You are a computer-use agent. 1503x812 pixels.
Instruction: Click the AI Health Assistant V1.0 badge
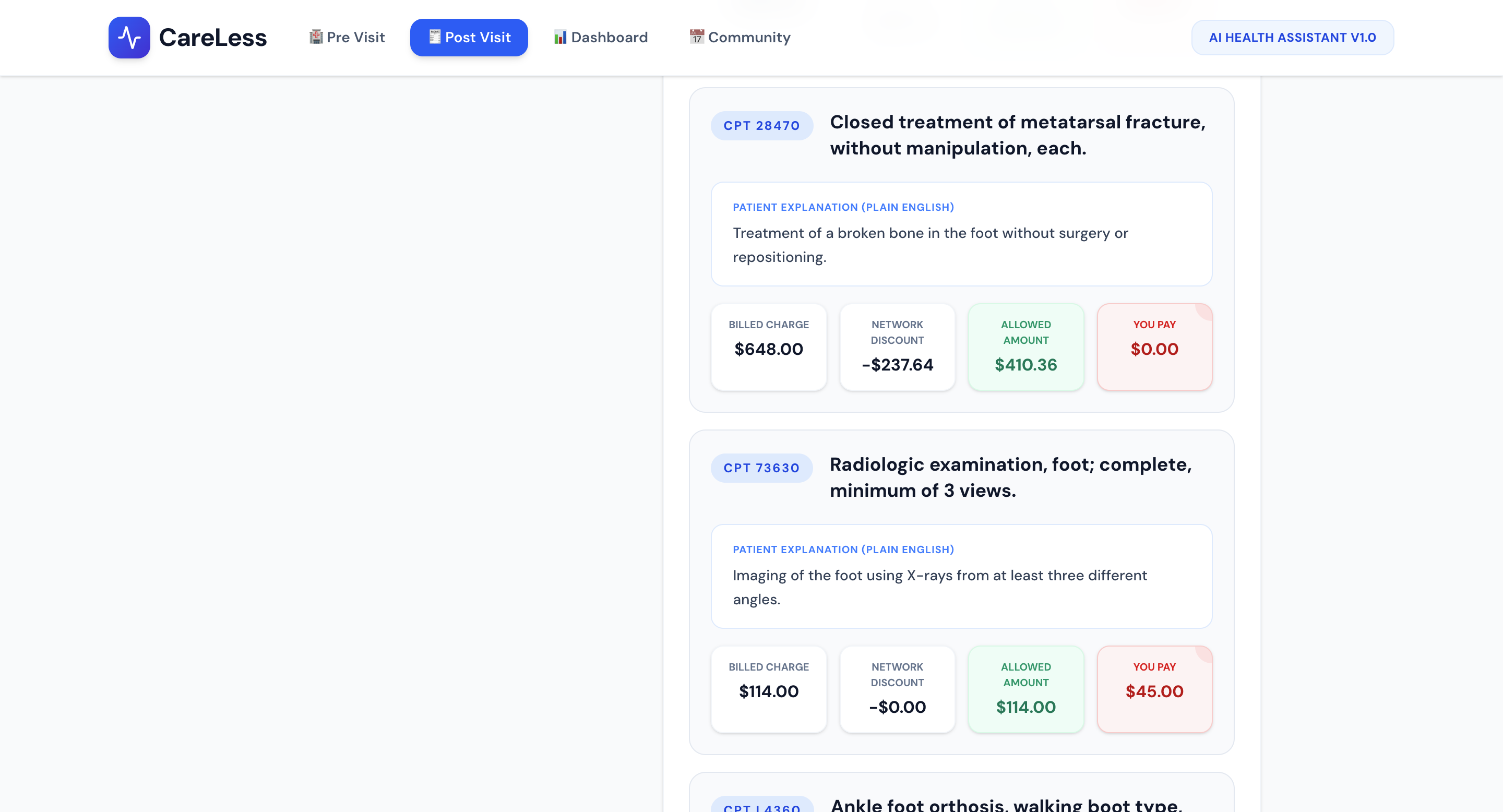1292,38
